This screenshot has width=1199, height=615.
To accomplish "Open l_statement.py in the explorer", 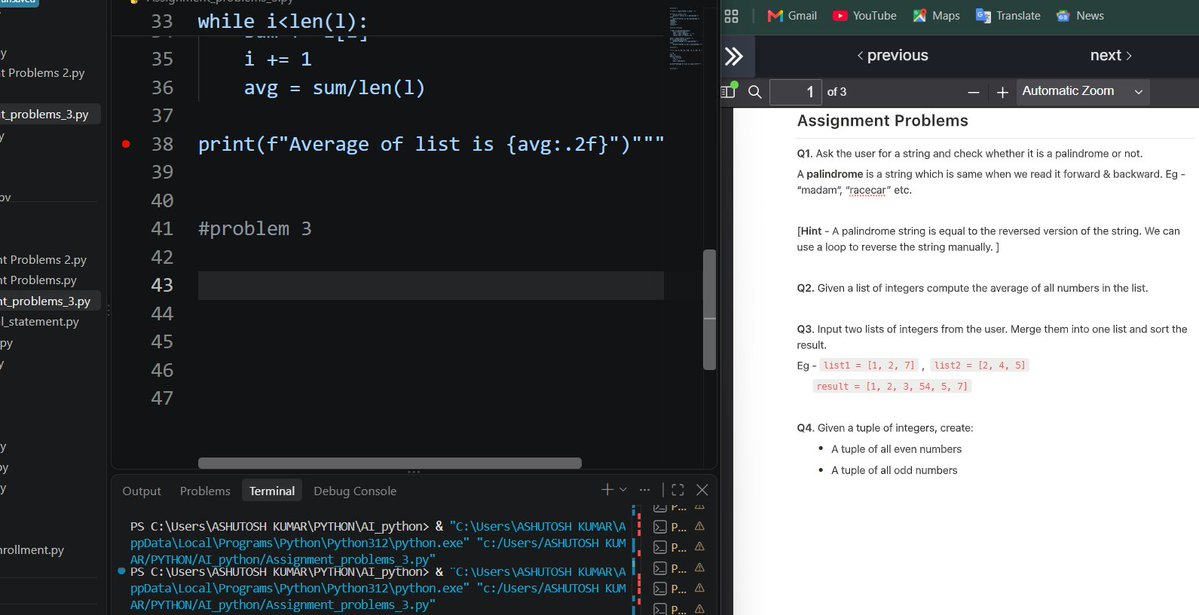I will [40, 321].
